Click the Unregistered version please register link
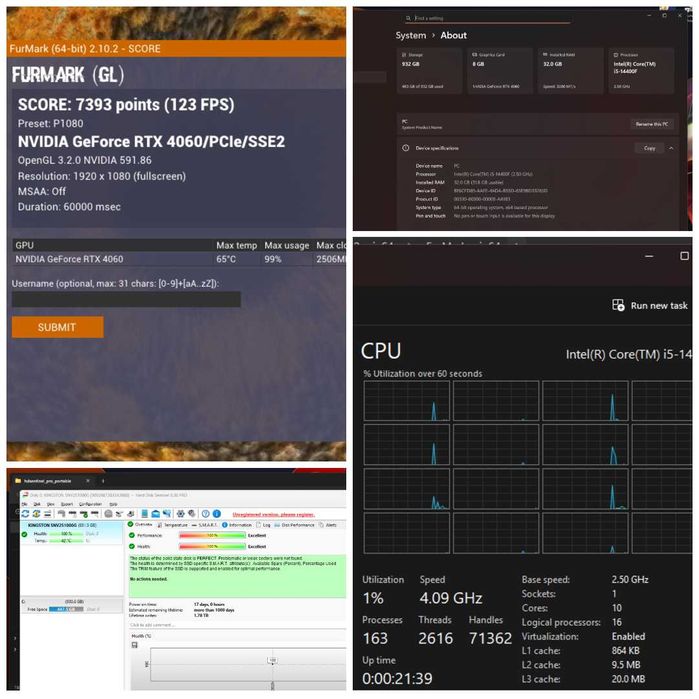 coord(273,514)
